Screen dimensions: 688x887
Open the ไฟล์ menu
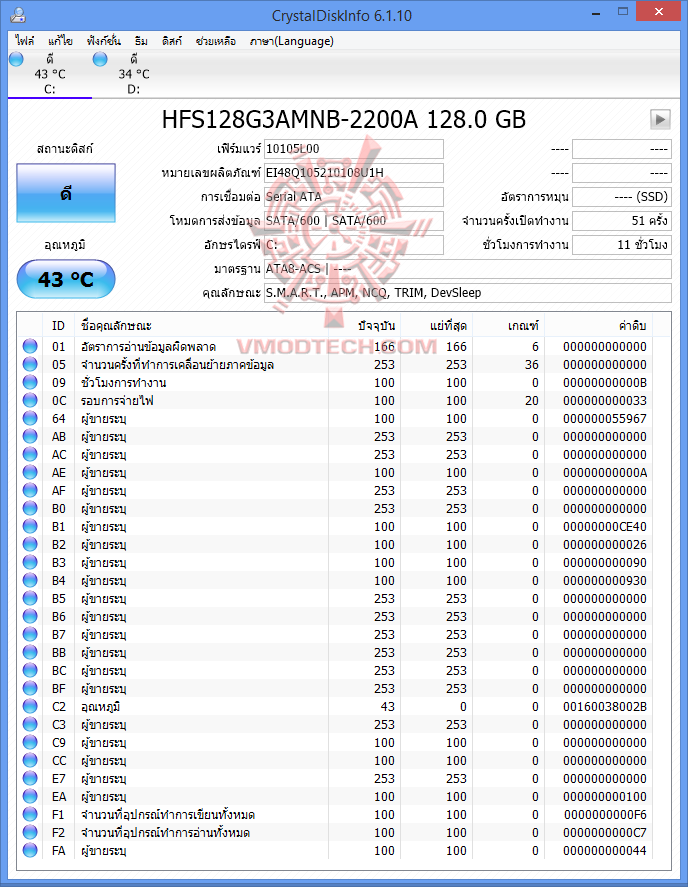click(x=25, y=41)
